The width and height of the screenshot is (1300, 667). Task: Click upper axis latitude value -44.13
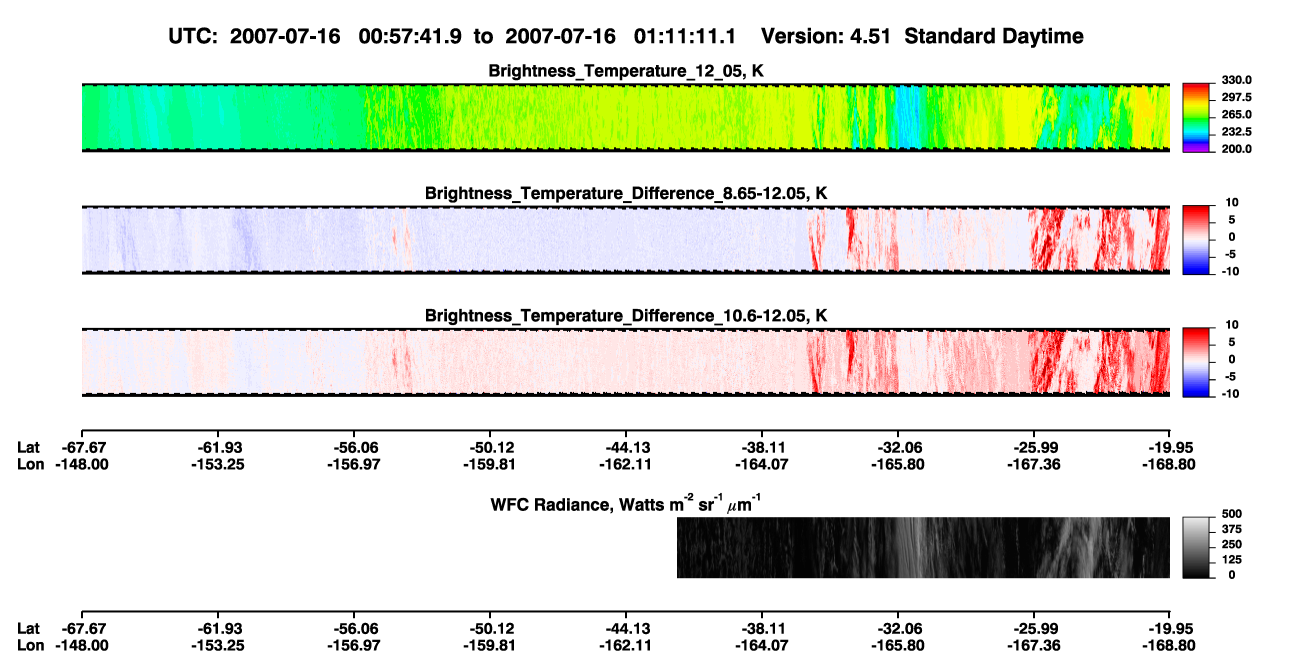coord(626,448)
